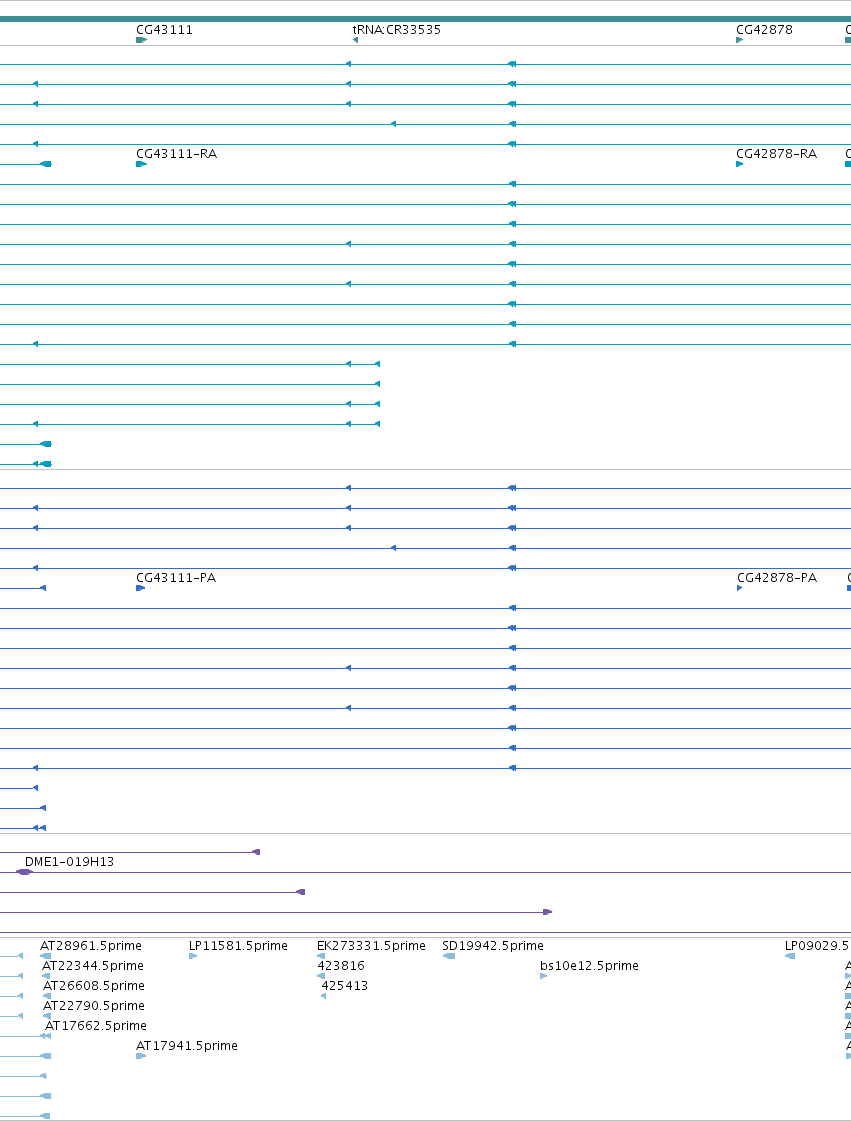Select the AT22344.5prime glyph
This screenshot has width=851, height=1121.
[46, 976]
